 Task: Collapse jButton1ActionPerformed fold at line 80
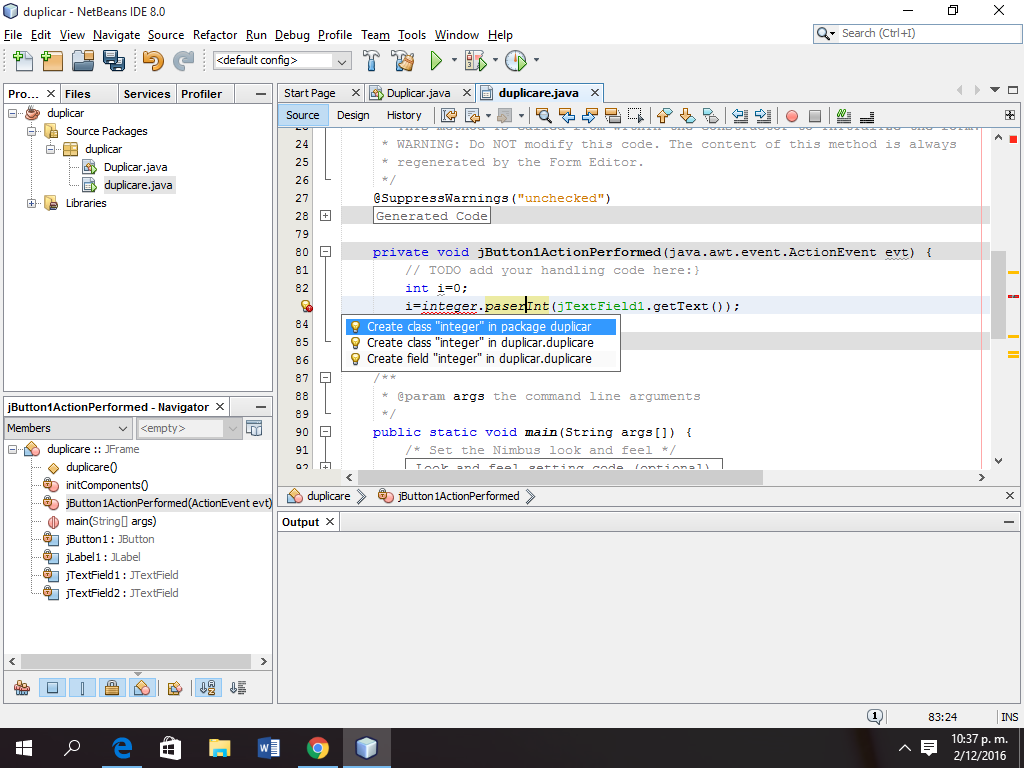pyautogui.click(x=325, y=251)
